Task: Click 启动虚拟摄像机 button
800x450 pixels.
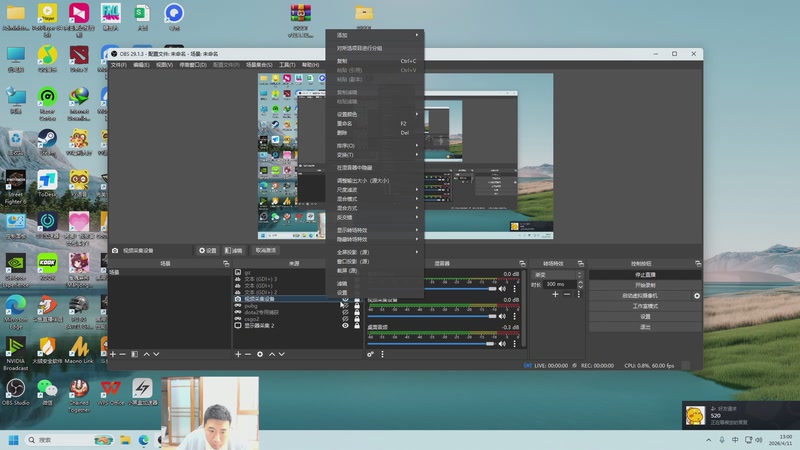Action: click(x=640, y=296)
